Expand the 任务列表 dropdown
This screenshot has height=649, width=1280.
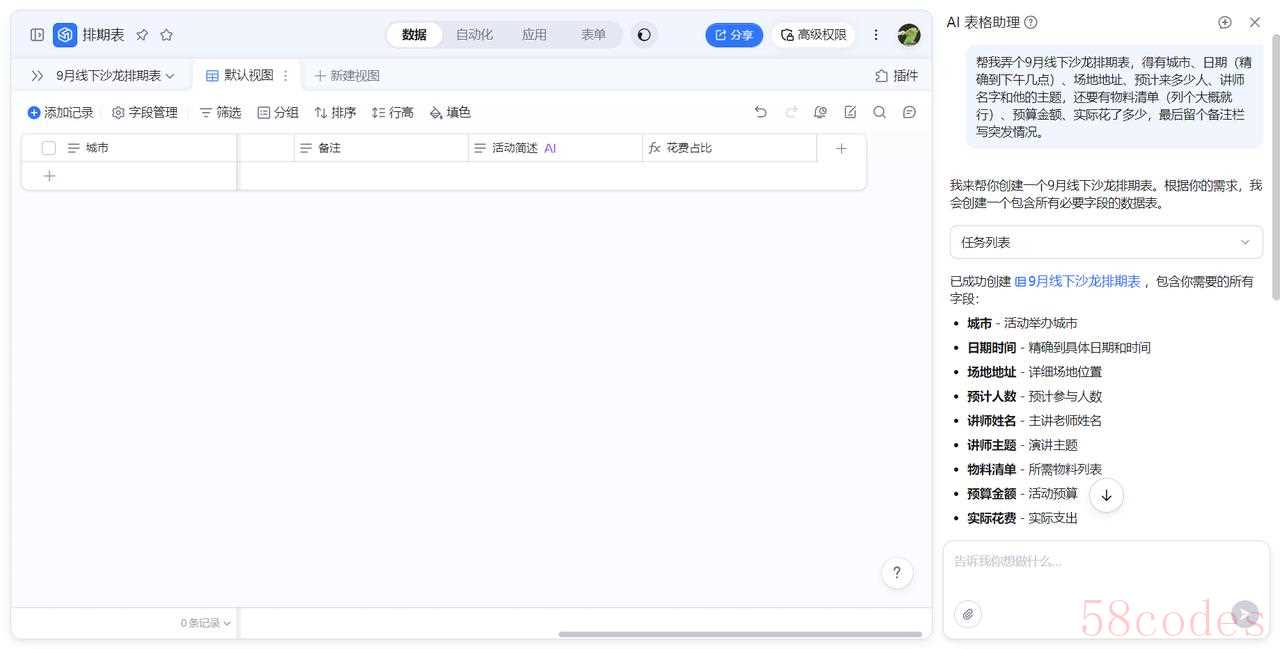point(1105,242)
